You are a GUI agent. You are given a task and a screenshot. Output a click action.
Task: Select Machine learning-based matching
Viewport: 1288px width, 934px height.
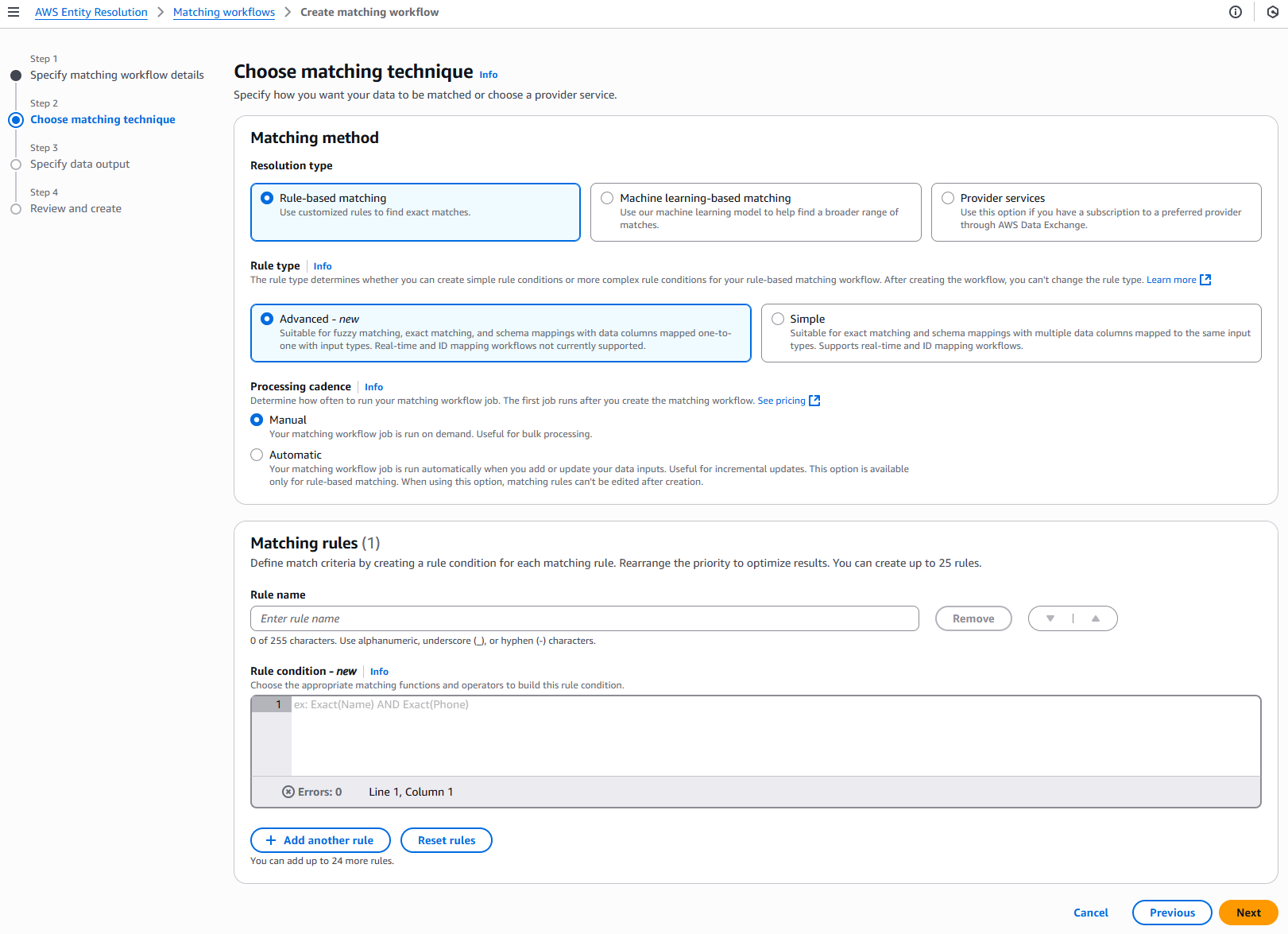pyautogui.click(x=607, y=197)
